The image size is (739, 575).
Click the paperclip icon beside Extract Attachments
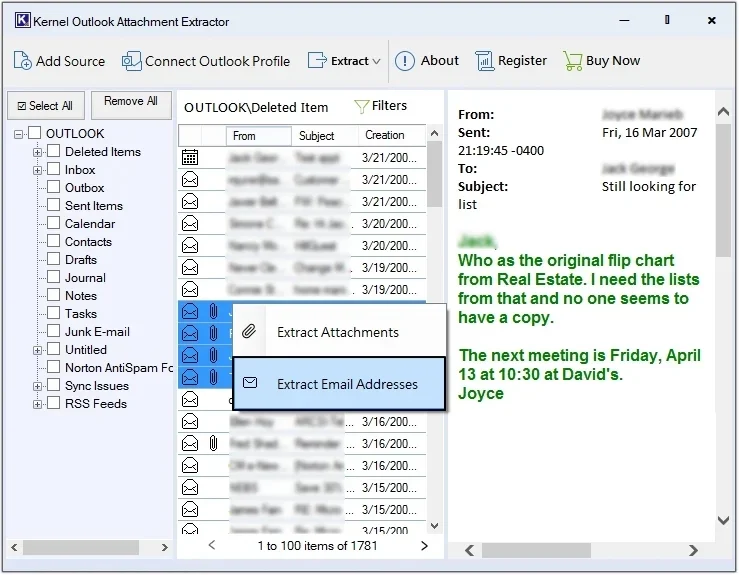(x=249, y=332)
